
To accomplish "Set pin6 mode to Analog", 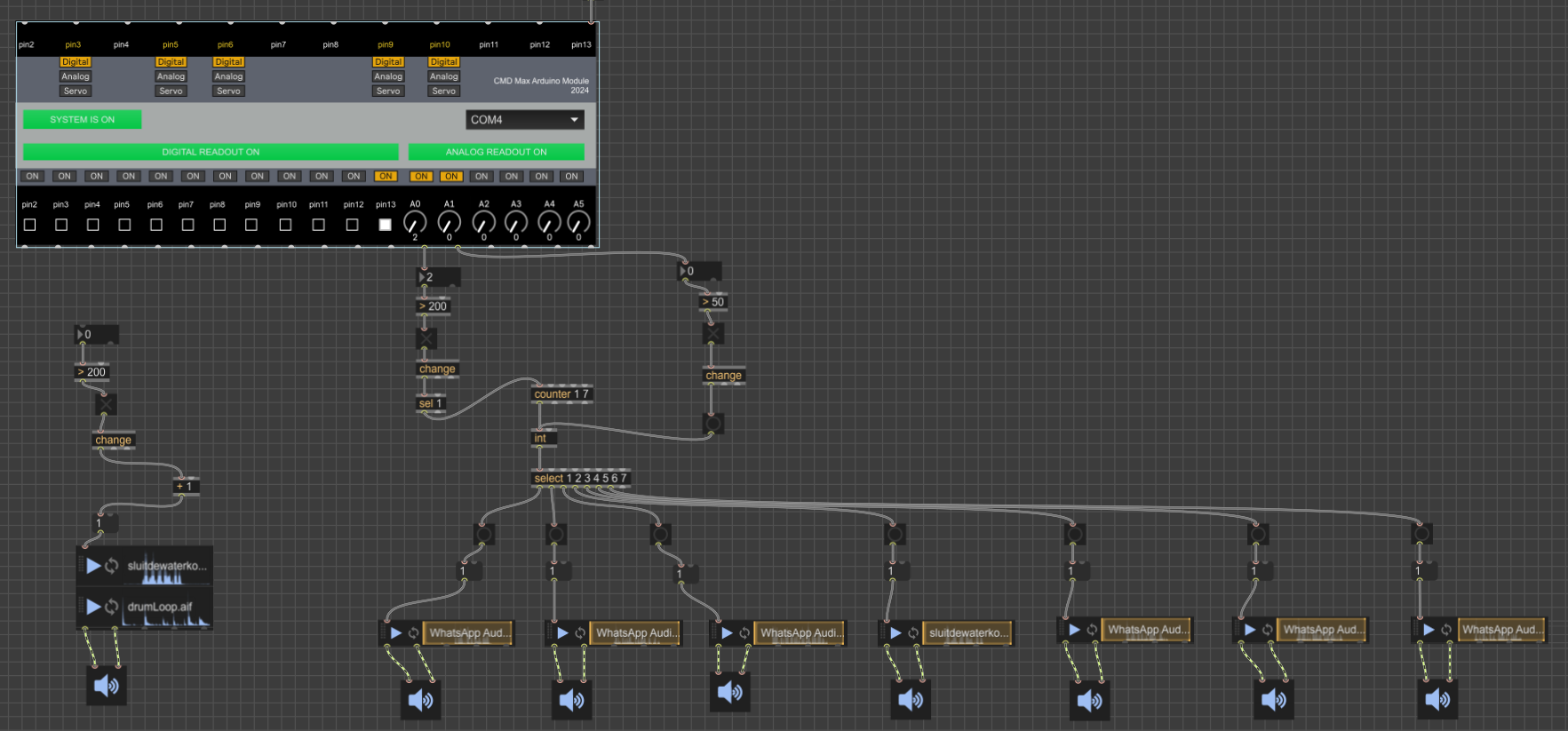I will tap(228, 76).
